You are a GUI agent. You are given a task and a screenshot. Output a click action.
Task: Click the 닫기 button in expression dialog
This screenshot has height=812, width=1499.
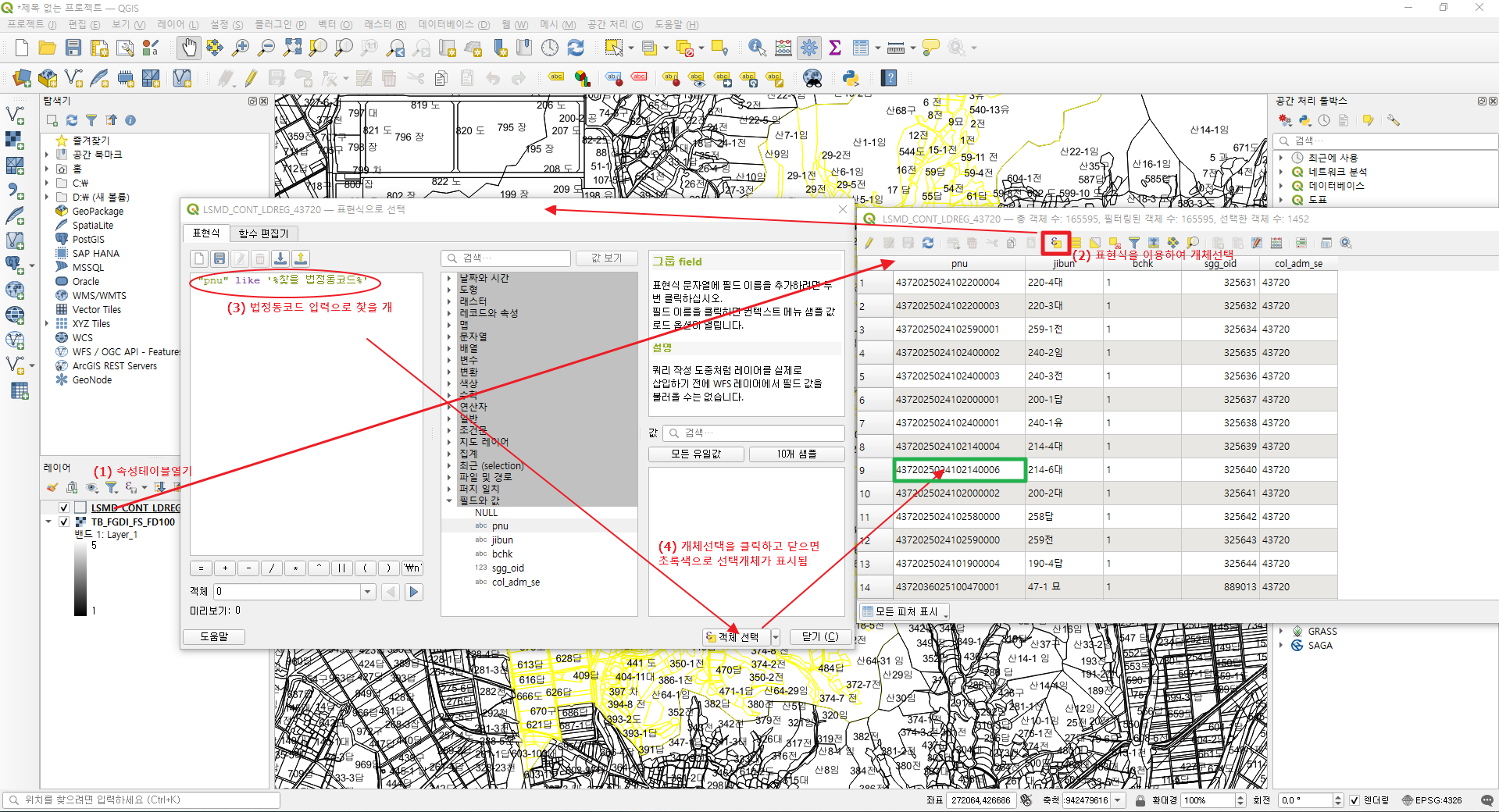[x=819, y=637]
